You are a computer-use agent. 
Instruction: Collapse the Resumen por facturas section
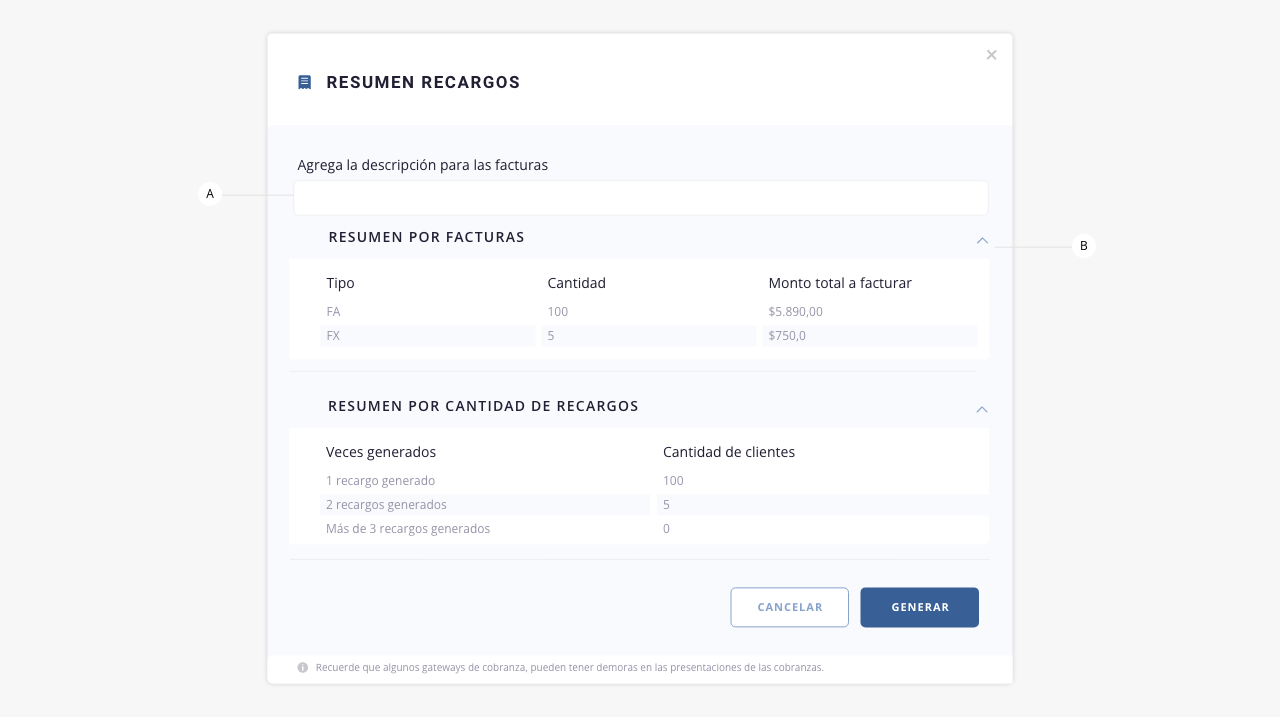click(982, 240)
